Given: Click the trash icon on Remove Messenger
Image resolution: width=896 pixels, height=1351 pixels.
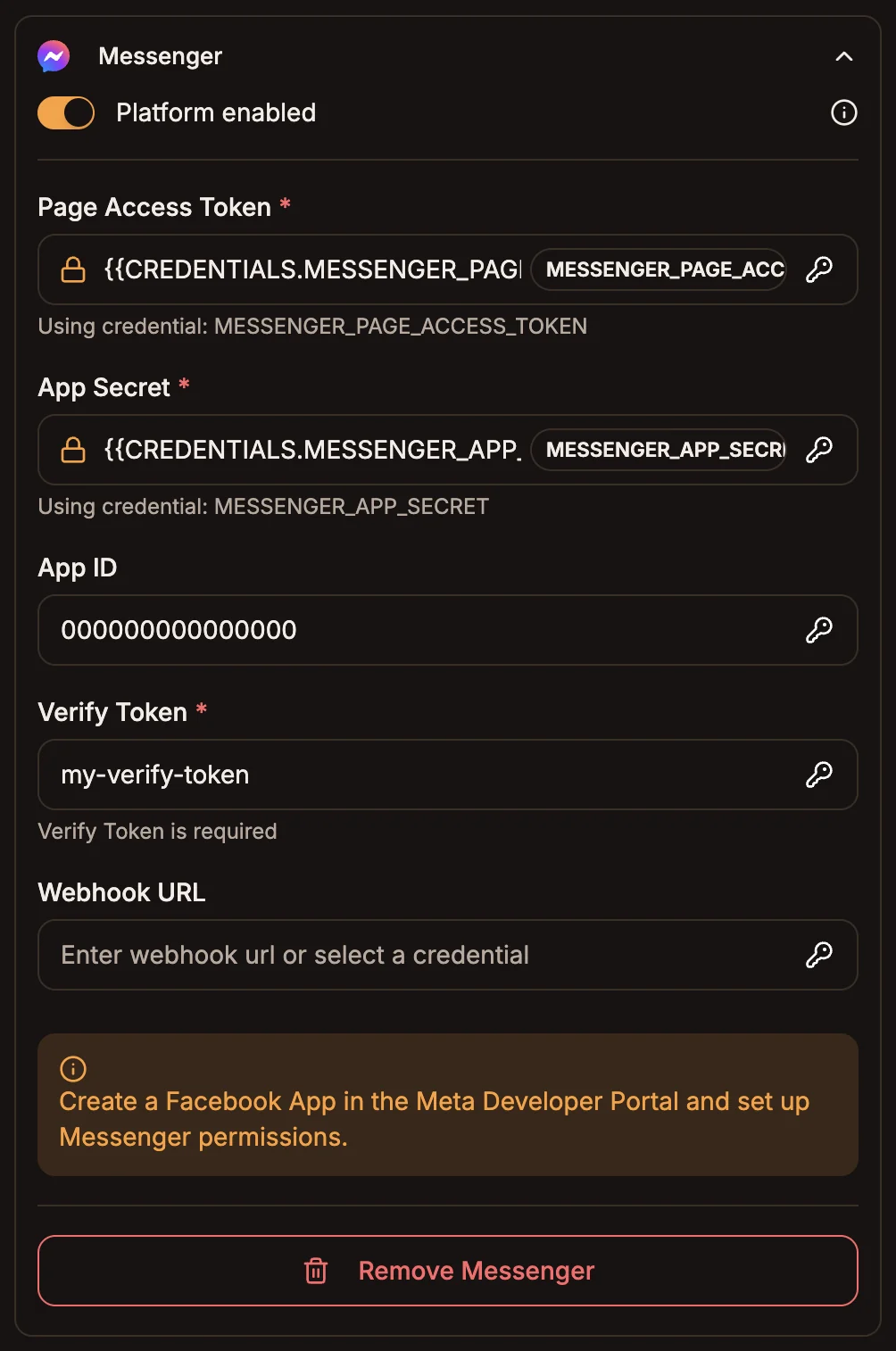Looking at the screenshot, I should [316, 1271].
